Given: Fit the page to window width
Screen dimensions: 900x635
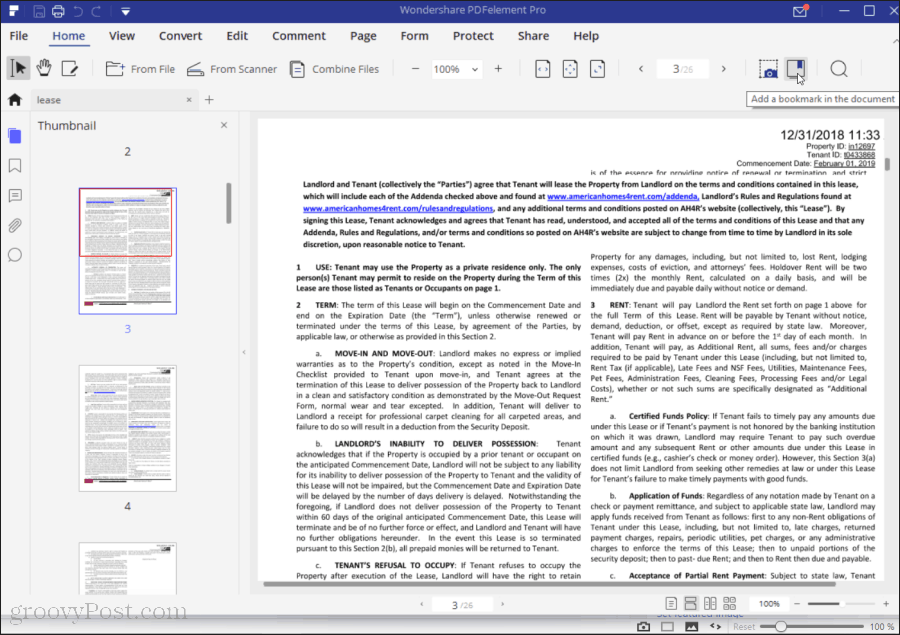Looking at the screenshot, I should (541, 68).
